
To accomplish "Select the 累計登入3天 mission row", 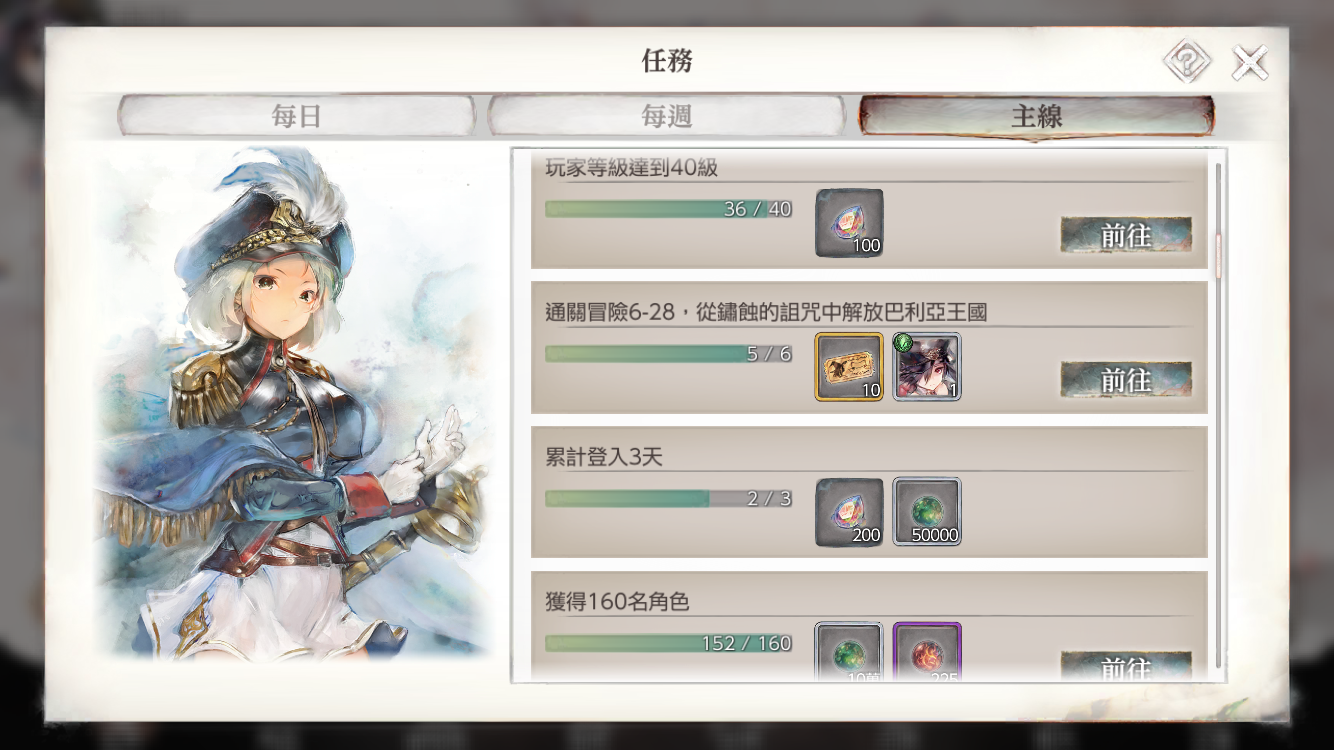I will pos(869,492).
